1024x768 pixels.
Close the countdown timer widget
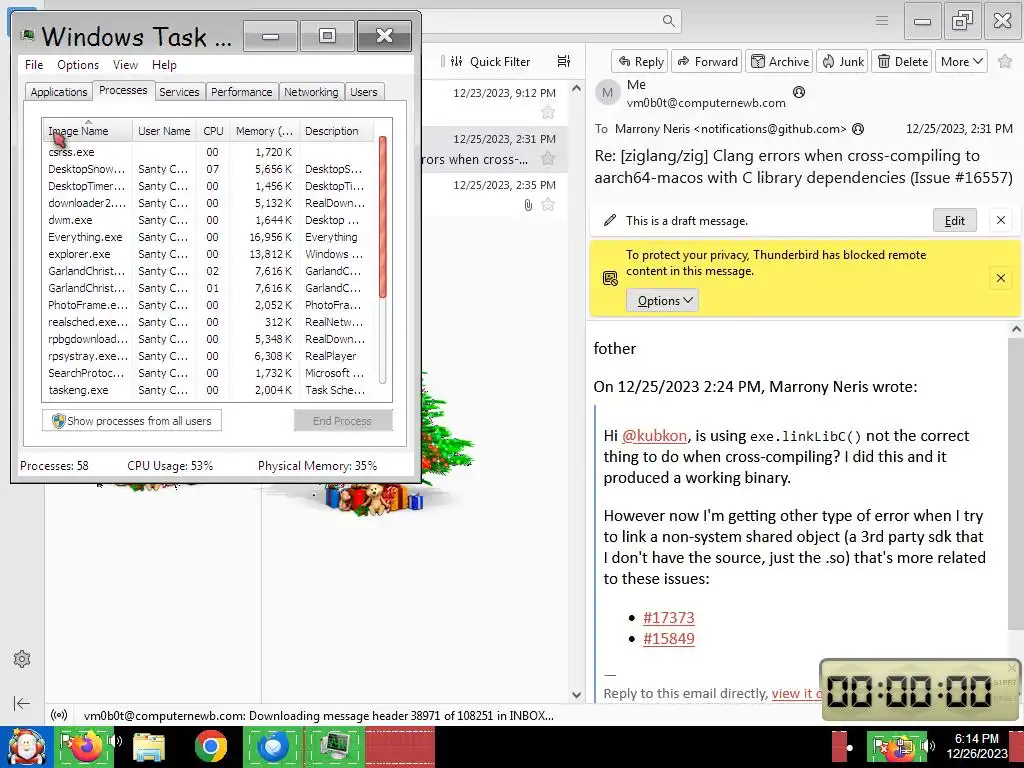click(x=1012, y=667)
